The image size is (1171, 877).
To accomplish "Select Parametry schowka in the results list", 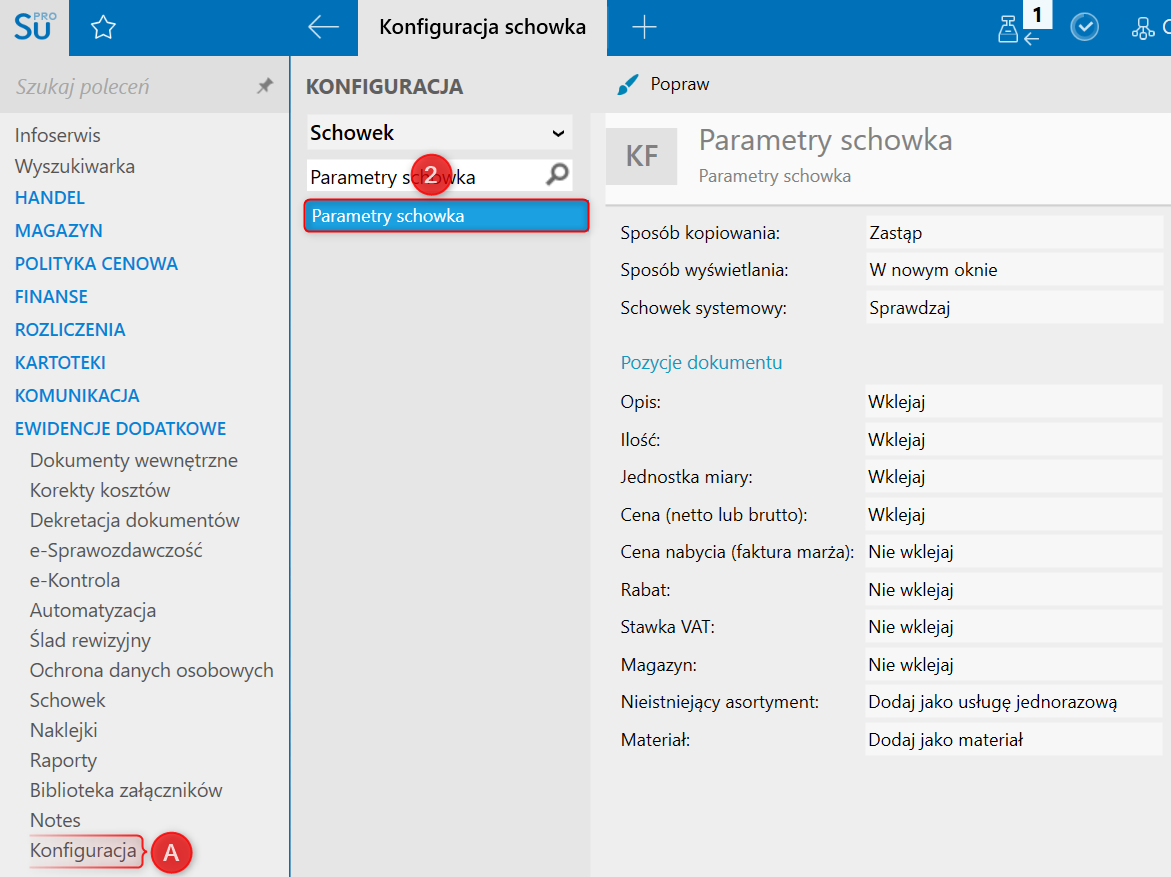I will pyautogui.click(x=445, y=216).
